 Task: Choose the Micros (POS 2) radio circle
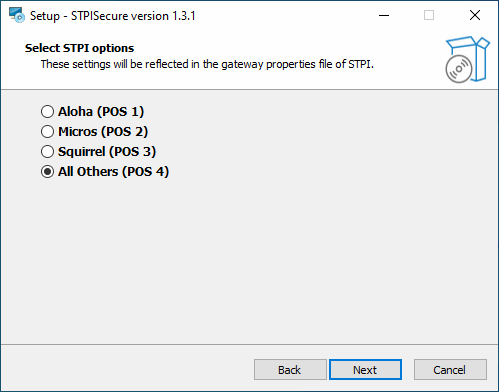pos(47,132)
